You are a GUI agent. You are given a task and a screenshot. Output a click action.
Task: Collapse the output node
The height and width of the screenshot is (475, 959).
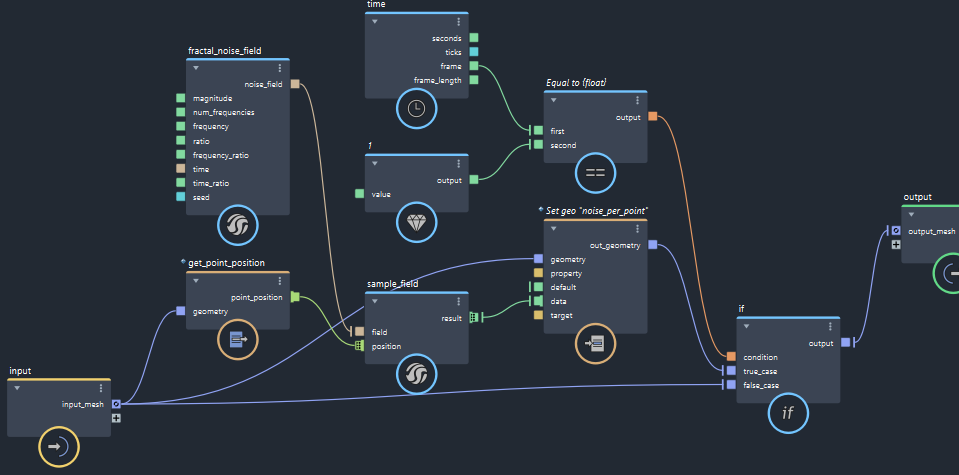click(x=911, y=215)
